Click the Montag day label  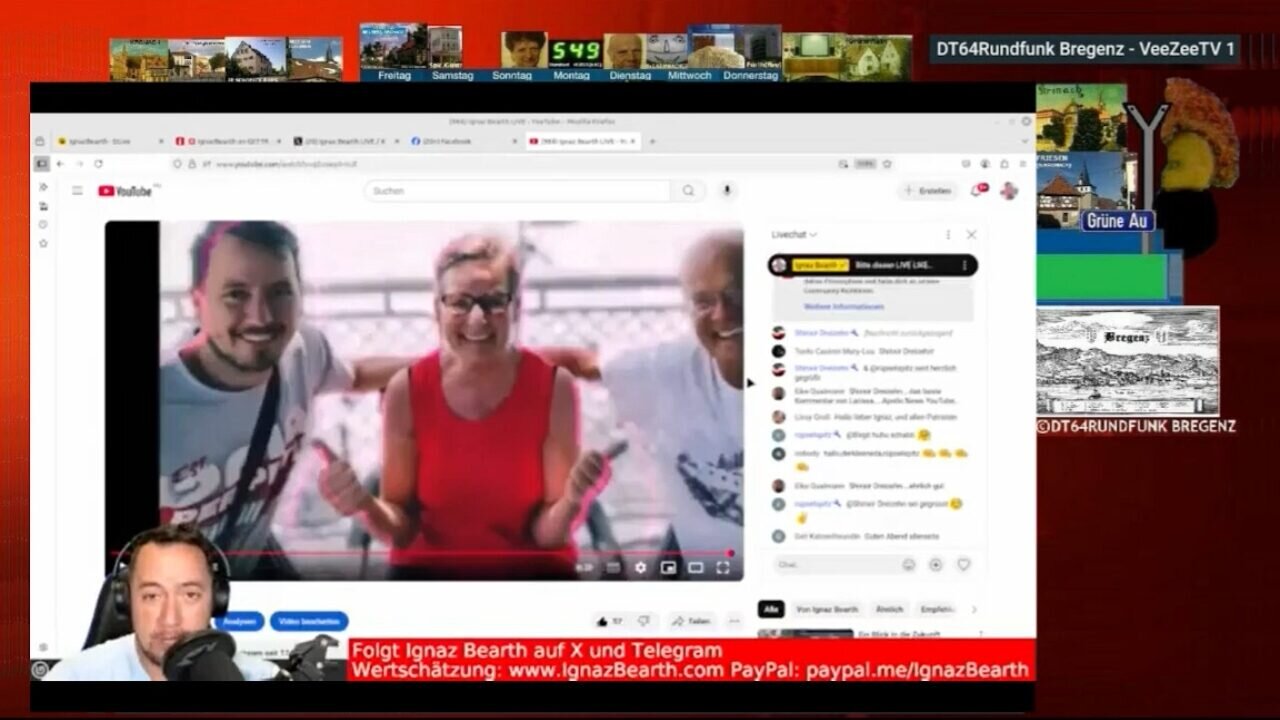[572, 75]
